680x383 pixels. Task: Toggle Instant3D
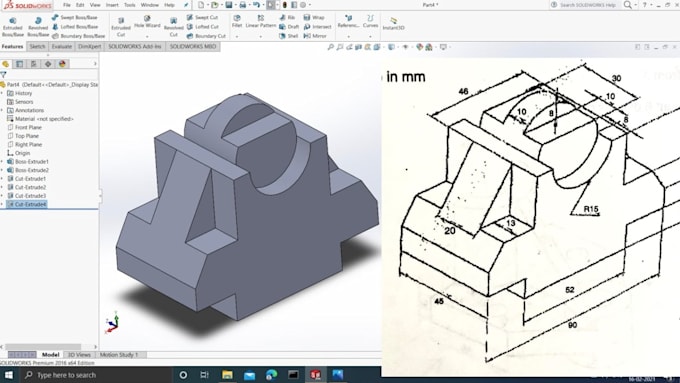point(393,24)
